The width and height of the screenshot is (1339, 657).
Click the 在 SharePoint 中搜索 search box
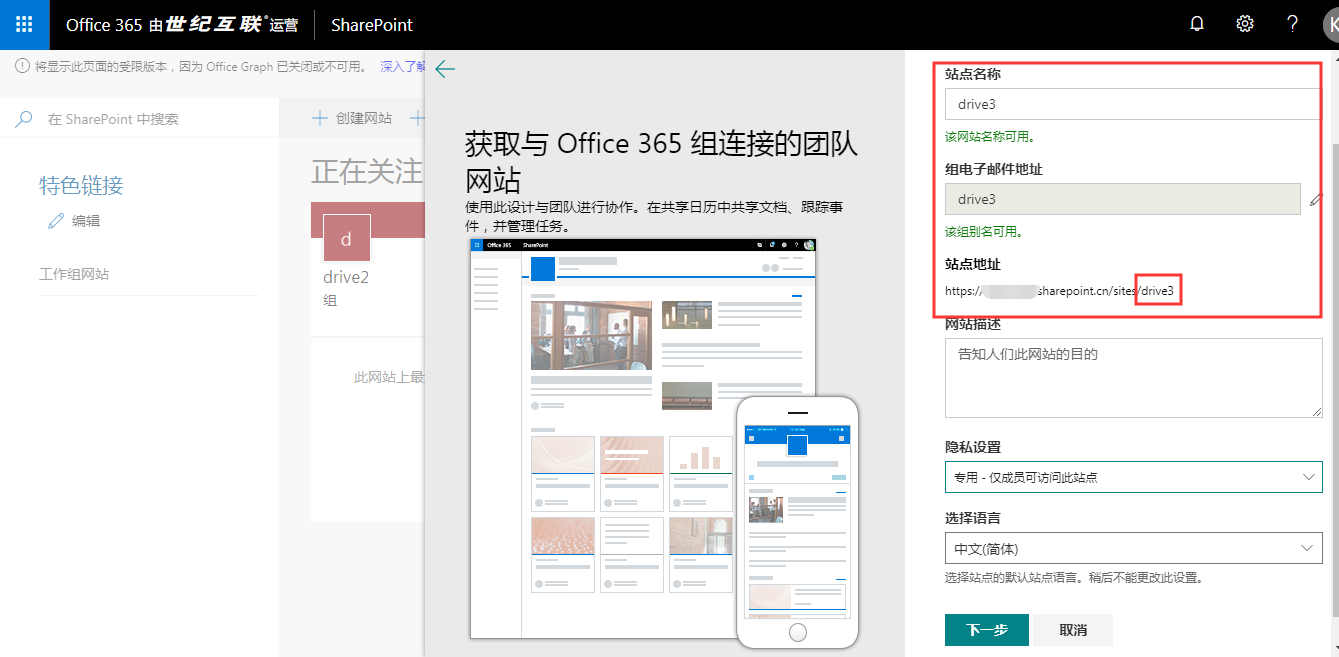tap(150, 120)
